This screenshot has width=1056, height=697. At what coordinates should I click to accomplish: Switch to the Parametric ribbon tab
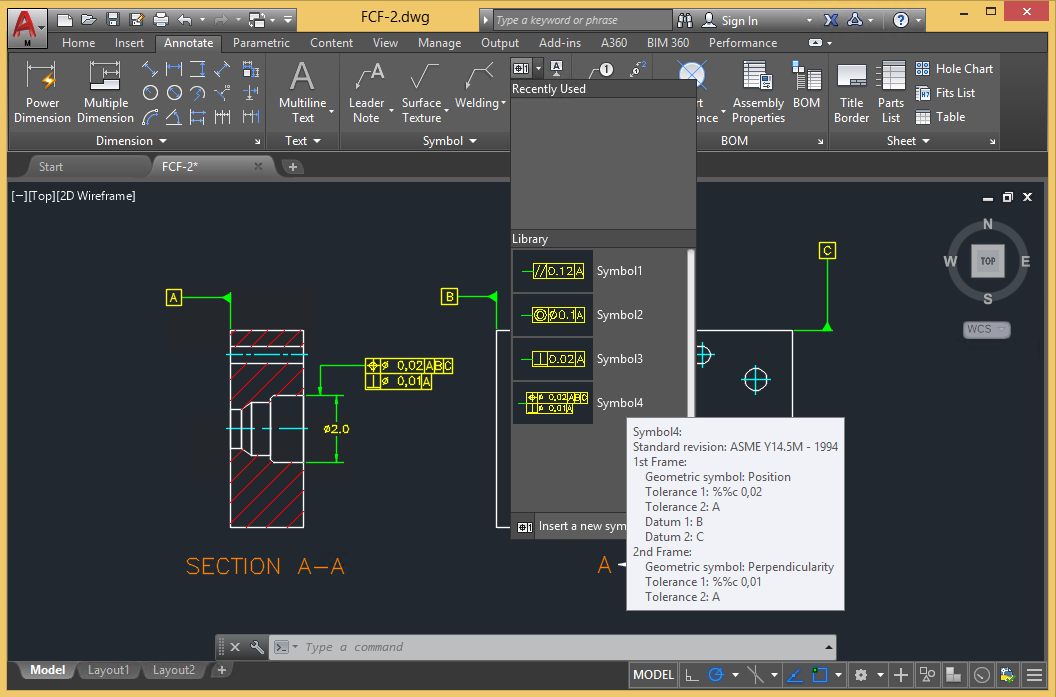[261, 43]
